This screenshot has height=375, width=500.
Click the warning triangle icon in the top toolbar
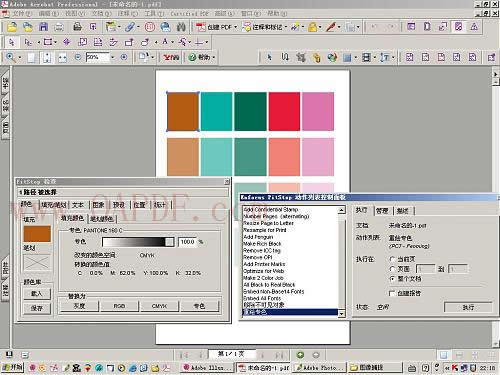(474, 27)
